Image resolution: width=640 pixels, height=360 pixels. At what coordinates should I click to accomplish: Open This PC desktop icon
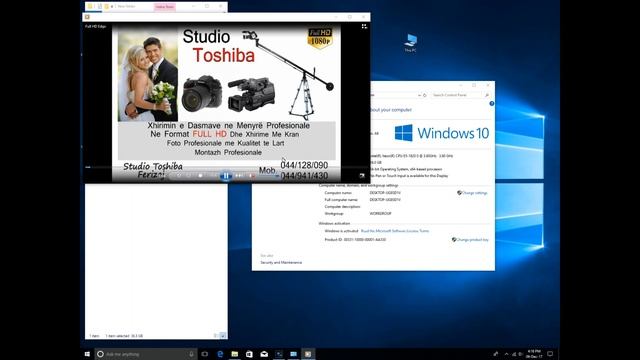pos(411,43)
